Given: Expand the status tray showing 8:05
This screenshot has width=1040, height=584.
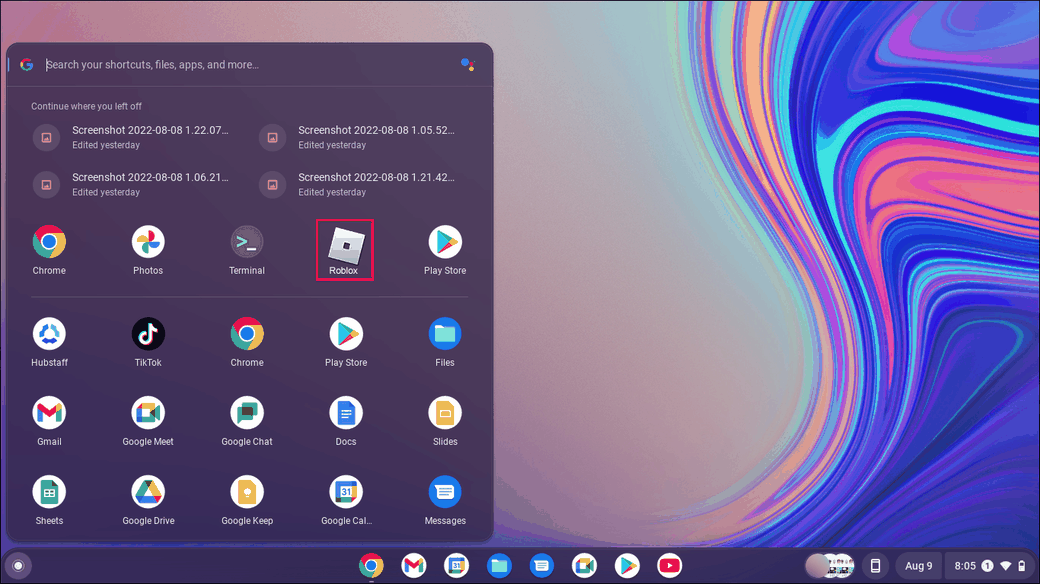Looking at the screenshot, I should 992,566.
